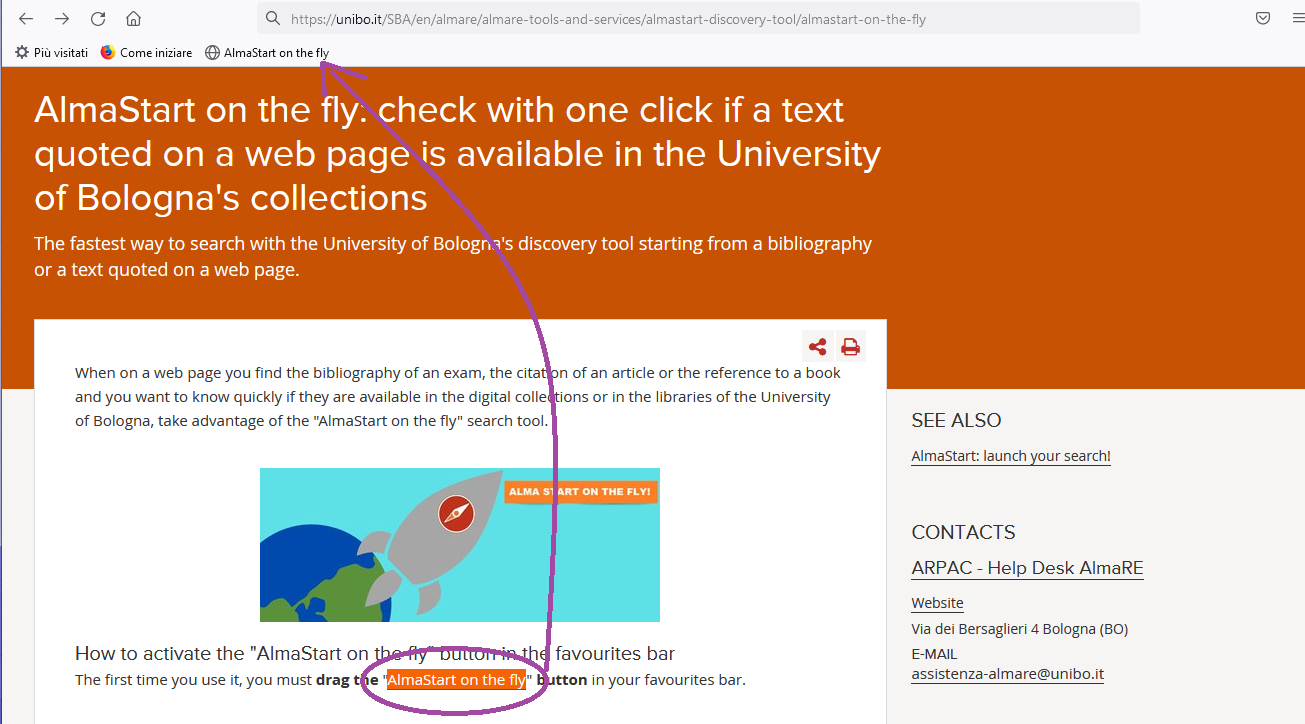The height and width of the screenshot is (724, 1305).
Task: Share the page using the share icon
Action: pos(817,347)
